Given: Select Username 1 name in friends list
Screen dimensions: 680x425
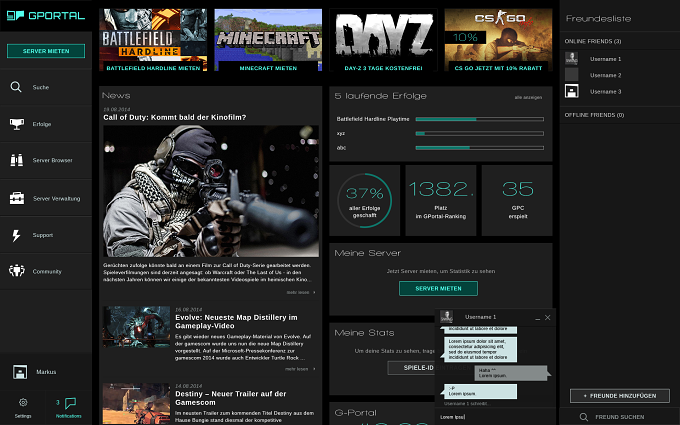Looking at the screenshot, I should tap(605, 59).
